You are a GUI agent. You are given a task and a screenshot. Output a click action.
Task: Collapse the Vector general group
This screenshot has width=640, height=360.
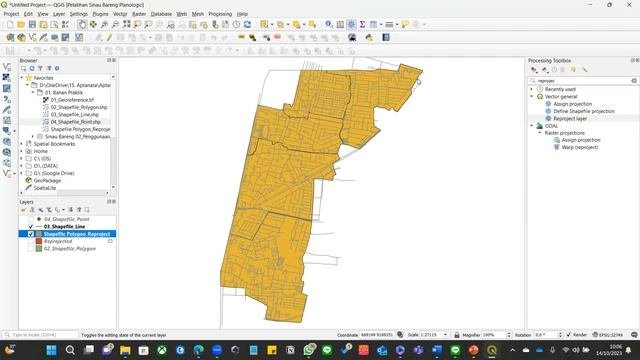tap(532, 97)
